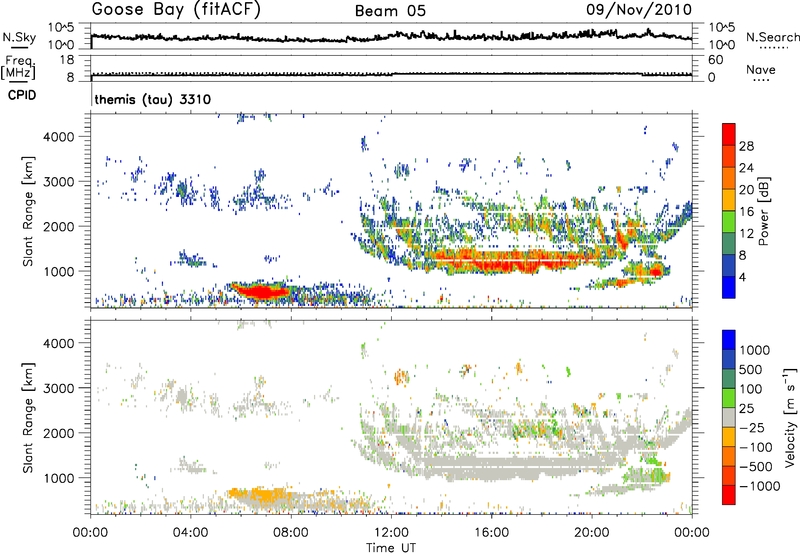Click the "100" label on velocity colorbar
The height and width of the screenshot is (554, 800).
click(x=751, y=389)
